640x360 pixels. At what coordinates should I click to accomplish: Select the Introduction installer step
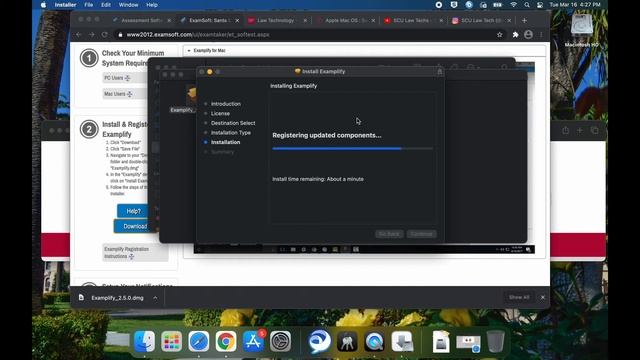pos(226,104)
